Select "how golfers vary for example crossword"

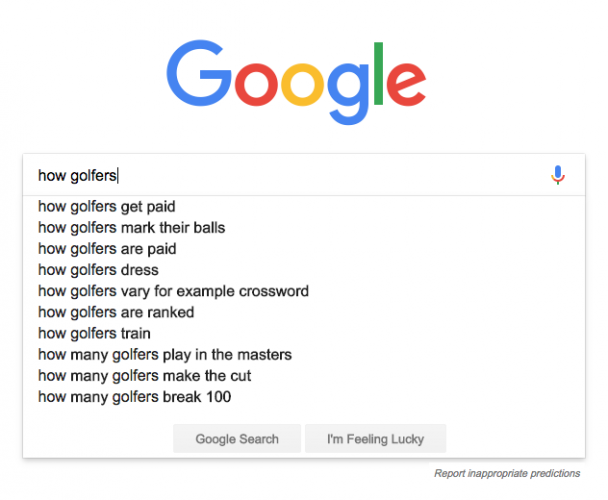(x=173, y=291)
